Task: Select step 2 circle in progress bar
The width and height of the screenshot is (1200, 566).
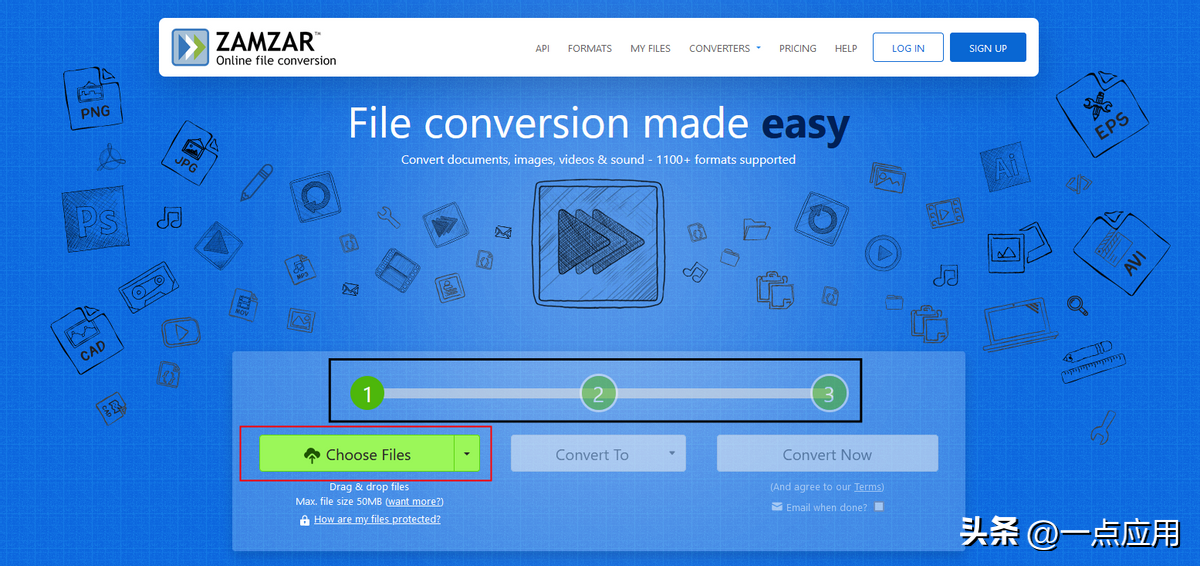Action: pos(598,394)
